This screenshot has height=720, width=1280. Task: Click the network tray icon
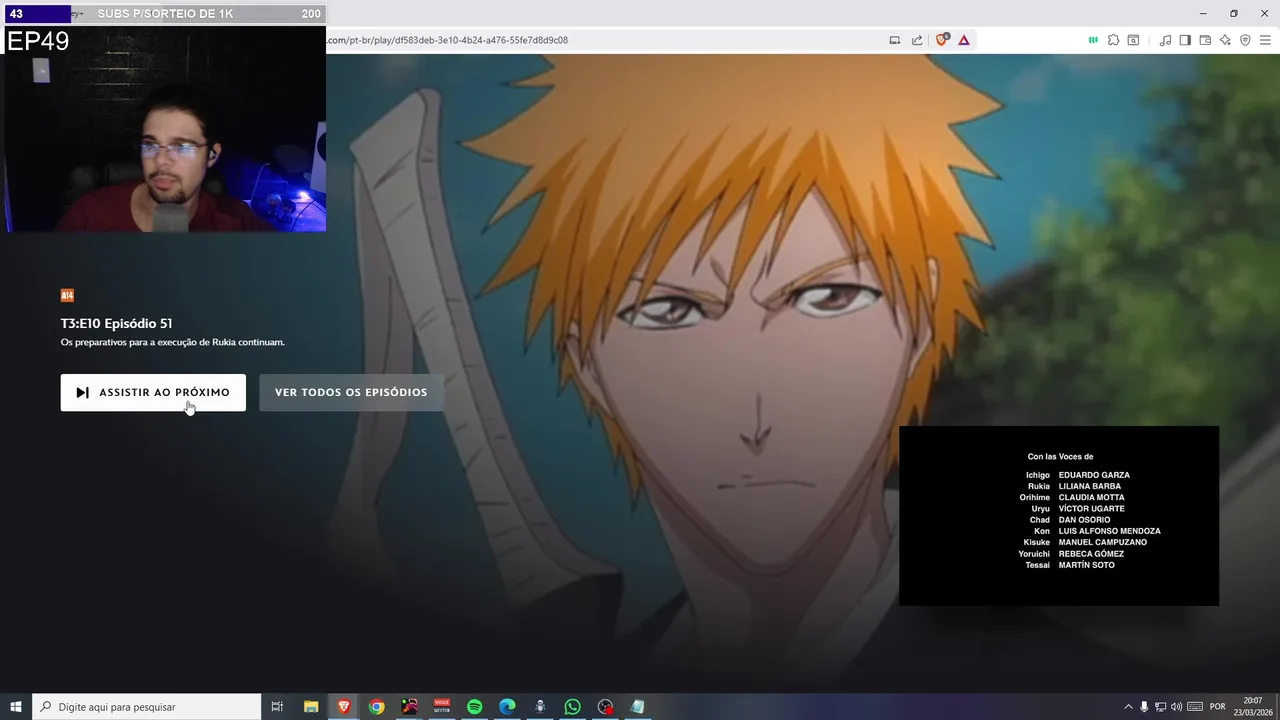pos(1160,707)
